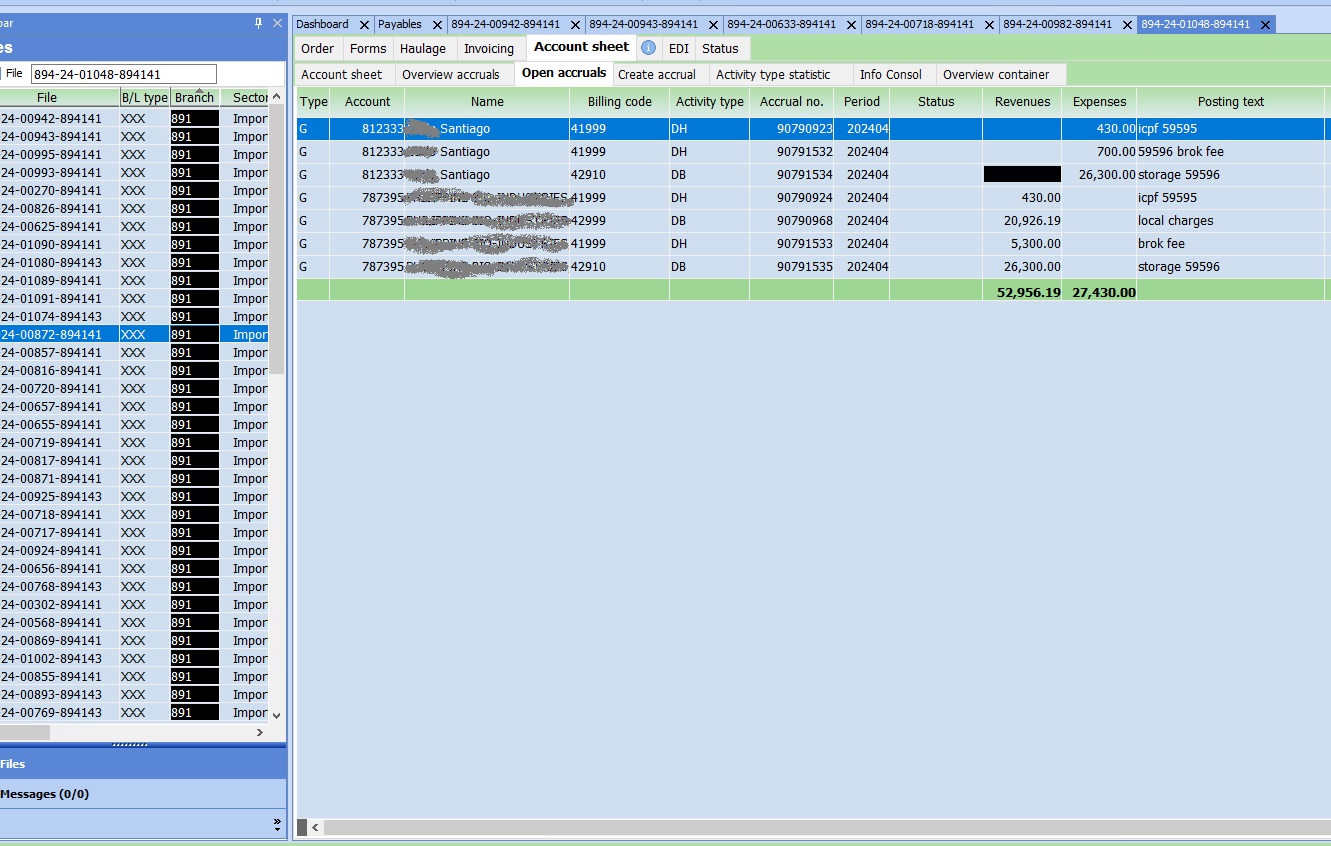Sort accruals by the Billing code column header
The height and width of the screenshot is (846, 1331).
point(619,101)
